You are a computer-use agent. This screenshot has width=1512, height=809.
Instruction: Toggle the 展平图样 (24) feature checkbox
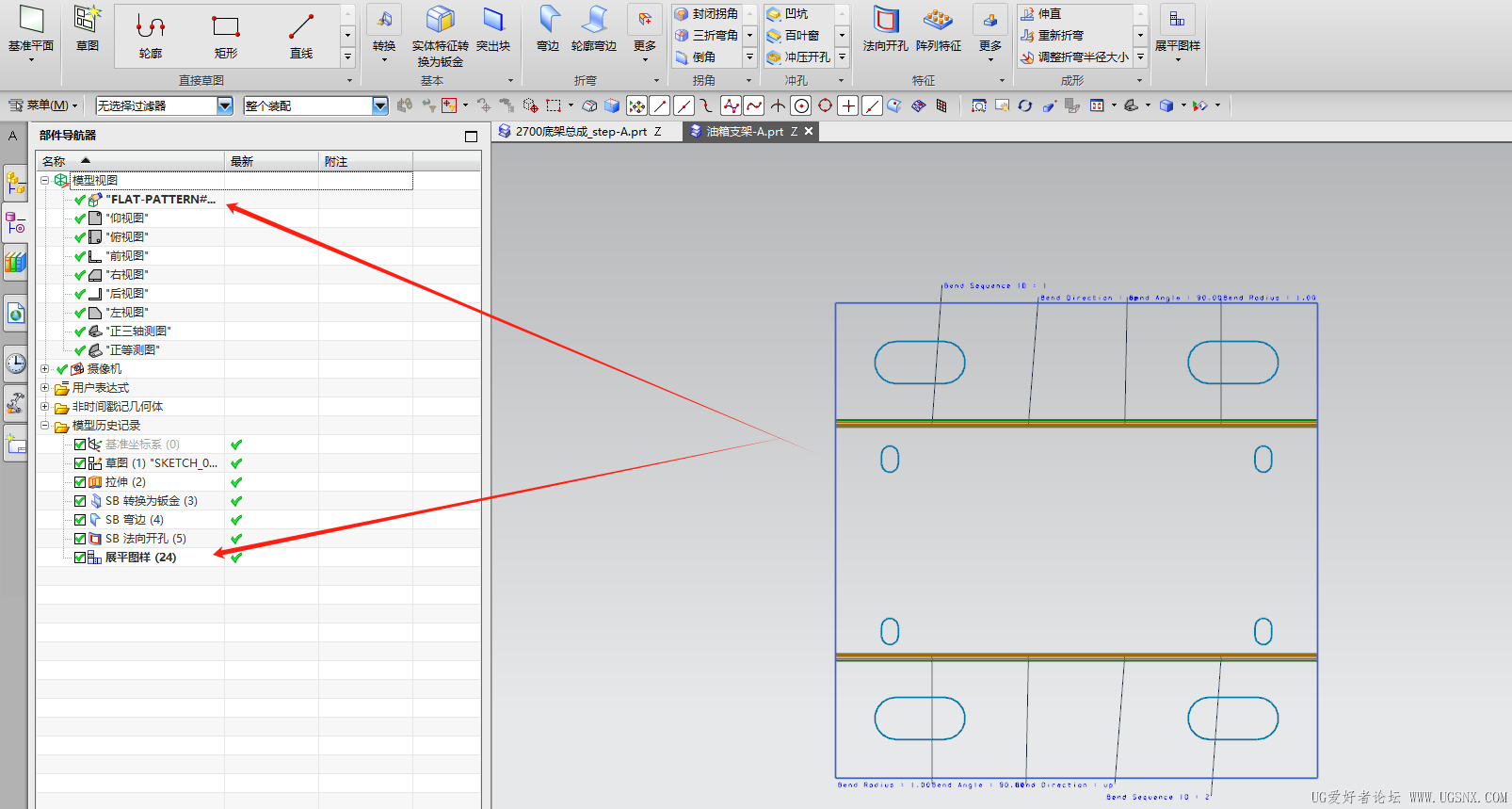pyautogui.click(x=80, y=558)
